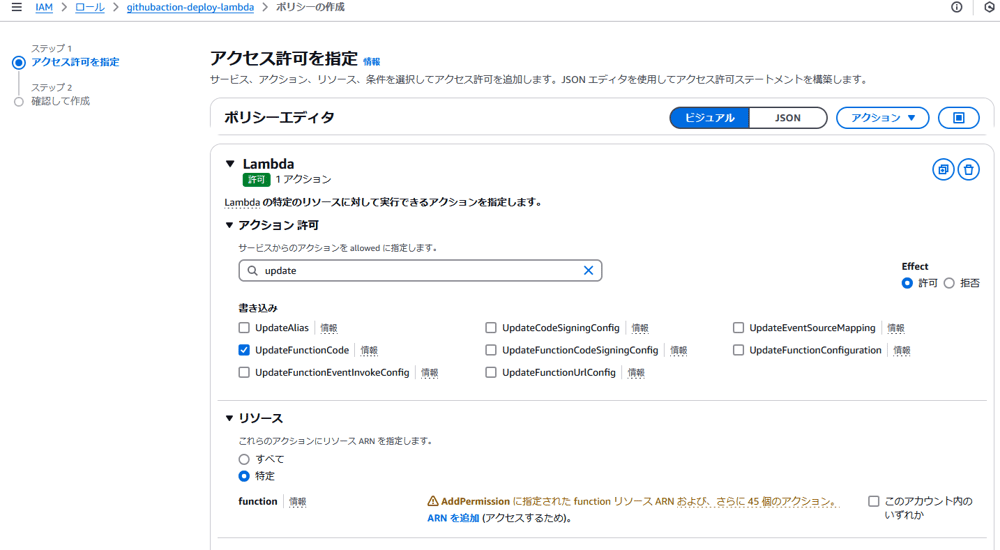Uncheck the UpdateFunctionCode checkbox
This screenshot has width=1000, height=550.
[244, 350]
